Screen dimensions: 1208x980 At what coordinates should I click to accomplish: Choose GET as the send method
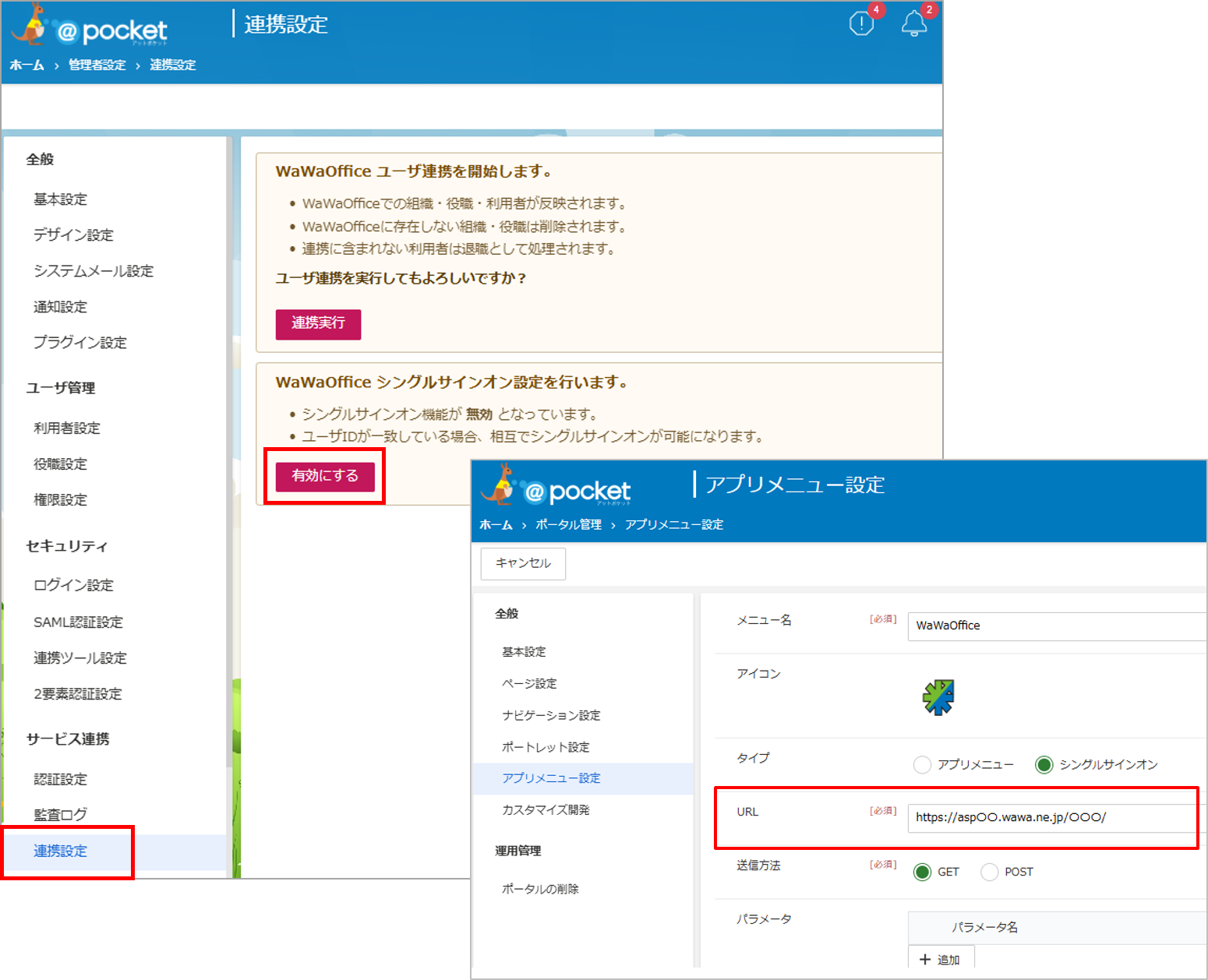[x=922, y=872]
